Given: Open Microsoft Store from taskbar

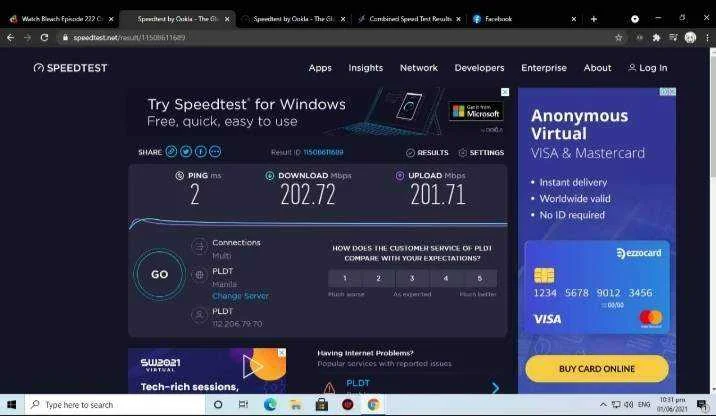Looking at the screenshot, I should (x=321, y=405).
